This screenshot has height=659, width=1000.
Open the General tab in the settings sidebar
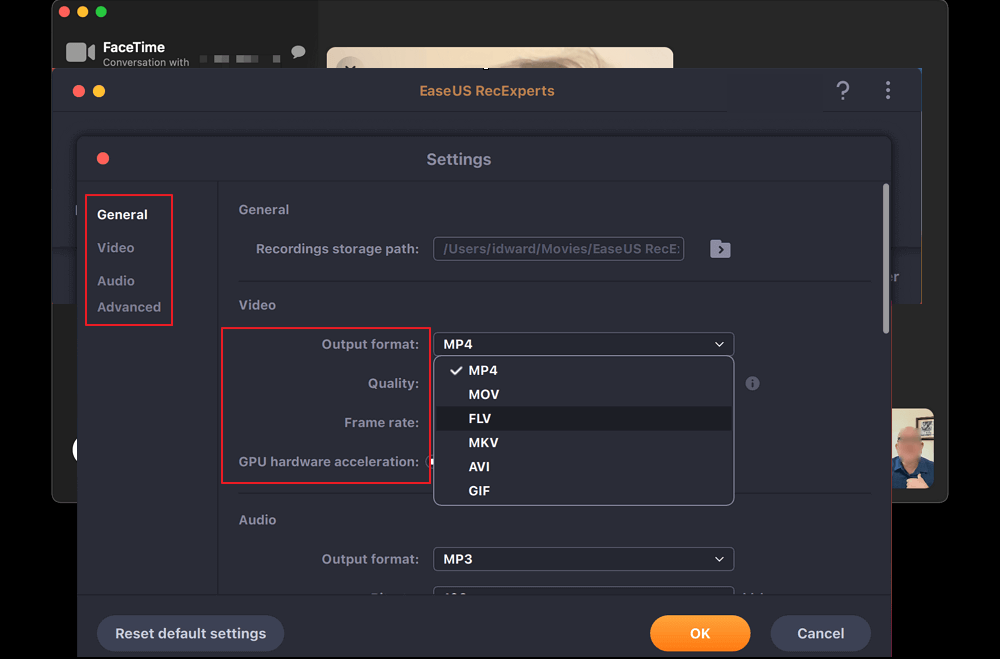click(122, 214)
